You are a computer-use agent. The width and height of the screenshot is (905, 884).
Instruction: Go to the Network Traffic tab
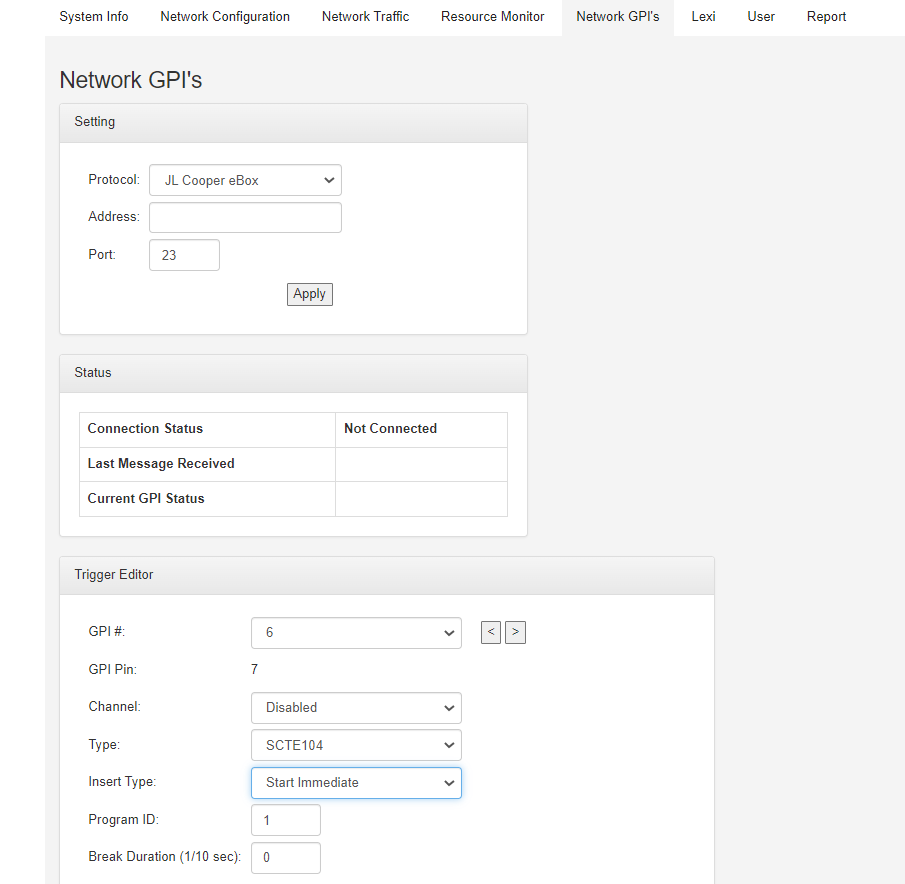tap(365, 17)
